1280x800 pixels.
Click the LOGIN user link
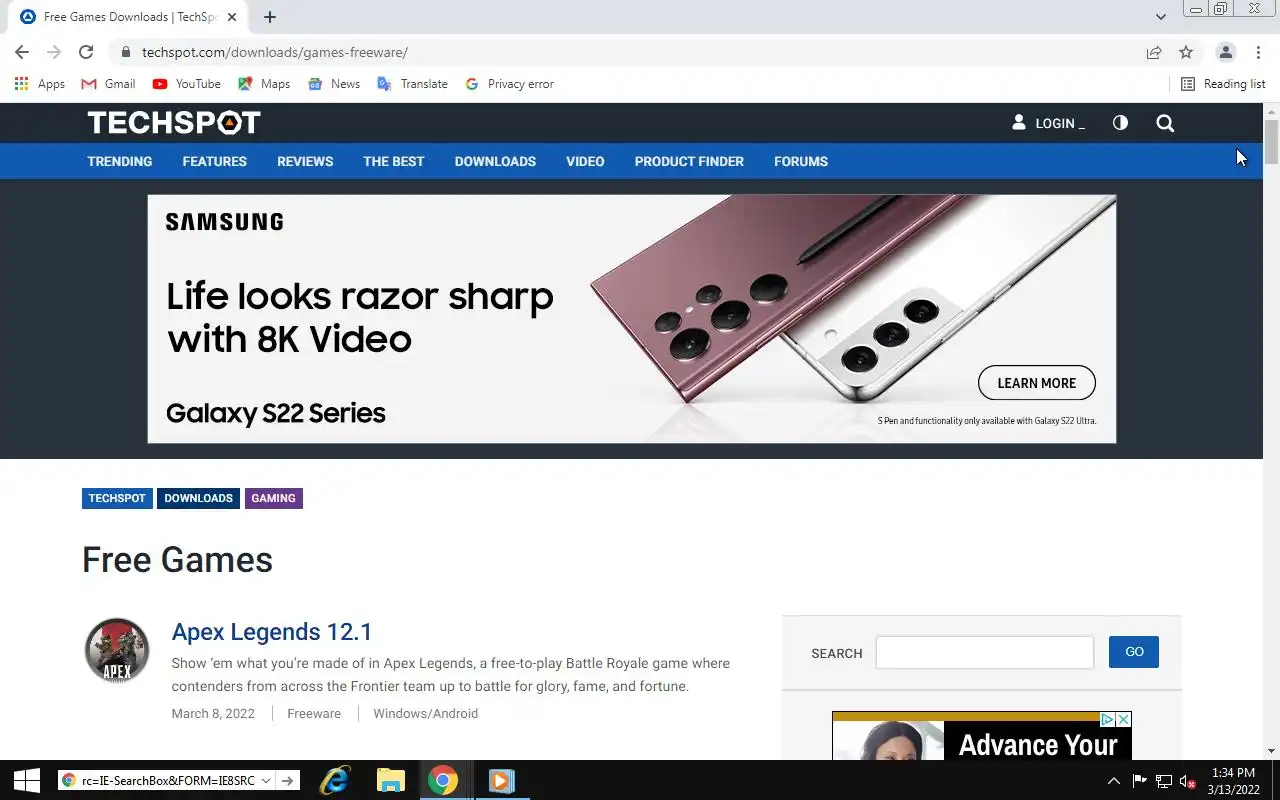[1048, 123]
